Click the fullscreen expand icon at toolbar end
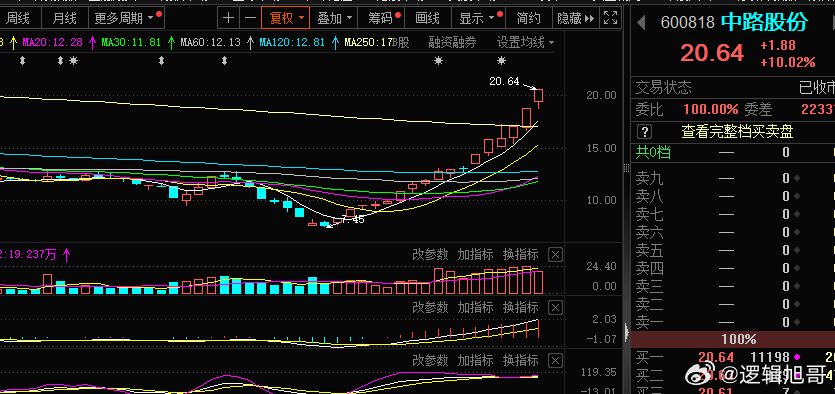 pos(610,19)
